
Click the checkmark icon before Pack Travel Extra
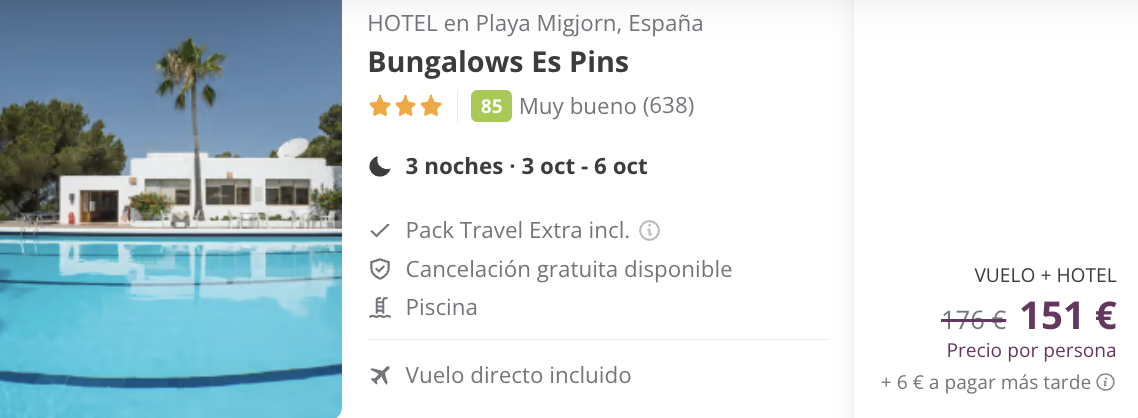[380, 231]
